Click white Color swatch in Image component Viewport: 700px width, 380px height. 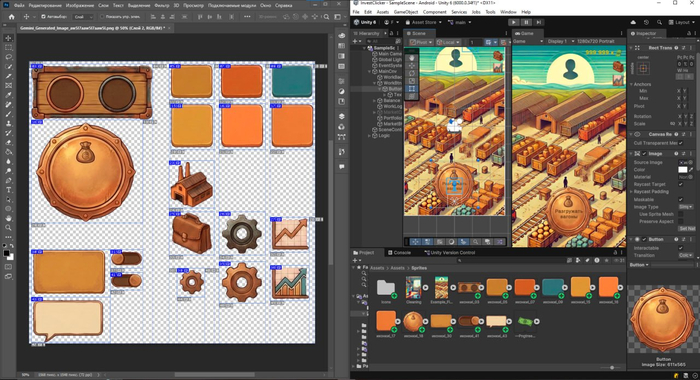683,170
